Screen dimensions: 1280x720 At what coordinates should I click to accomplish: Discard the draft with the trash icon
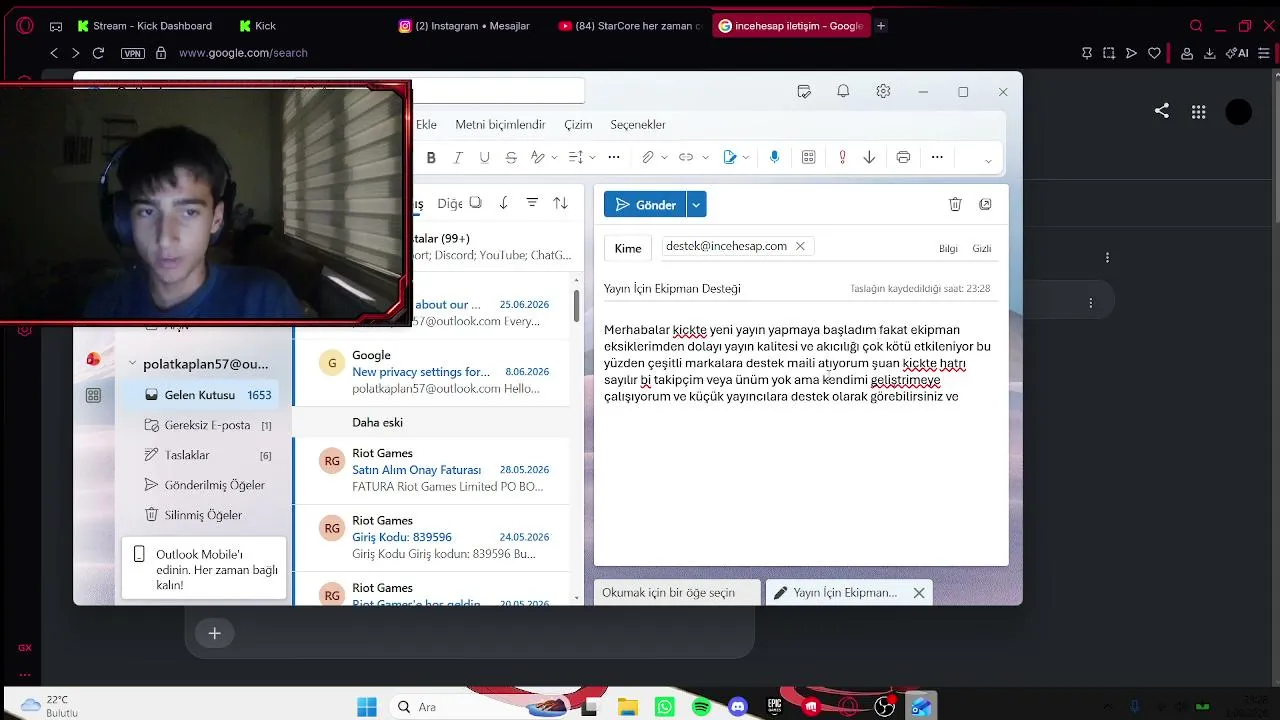tap(955, 204)
